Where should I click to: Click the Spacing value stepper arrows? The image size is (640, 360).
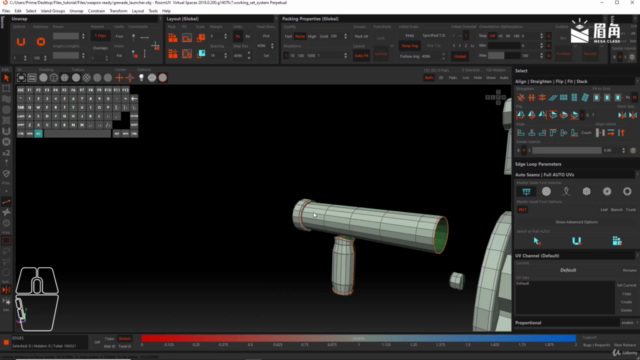[x=225, y=56]
